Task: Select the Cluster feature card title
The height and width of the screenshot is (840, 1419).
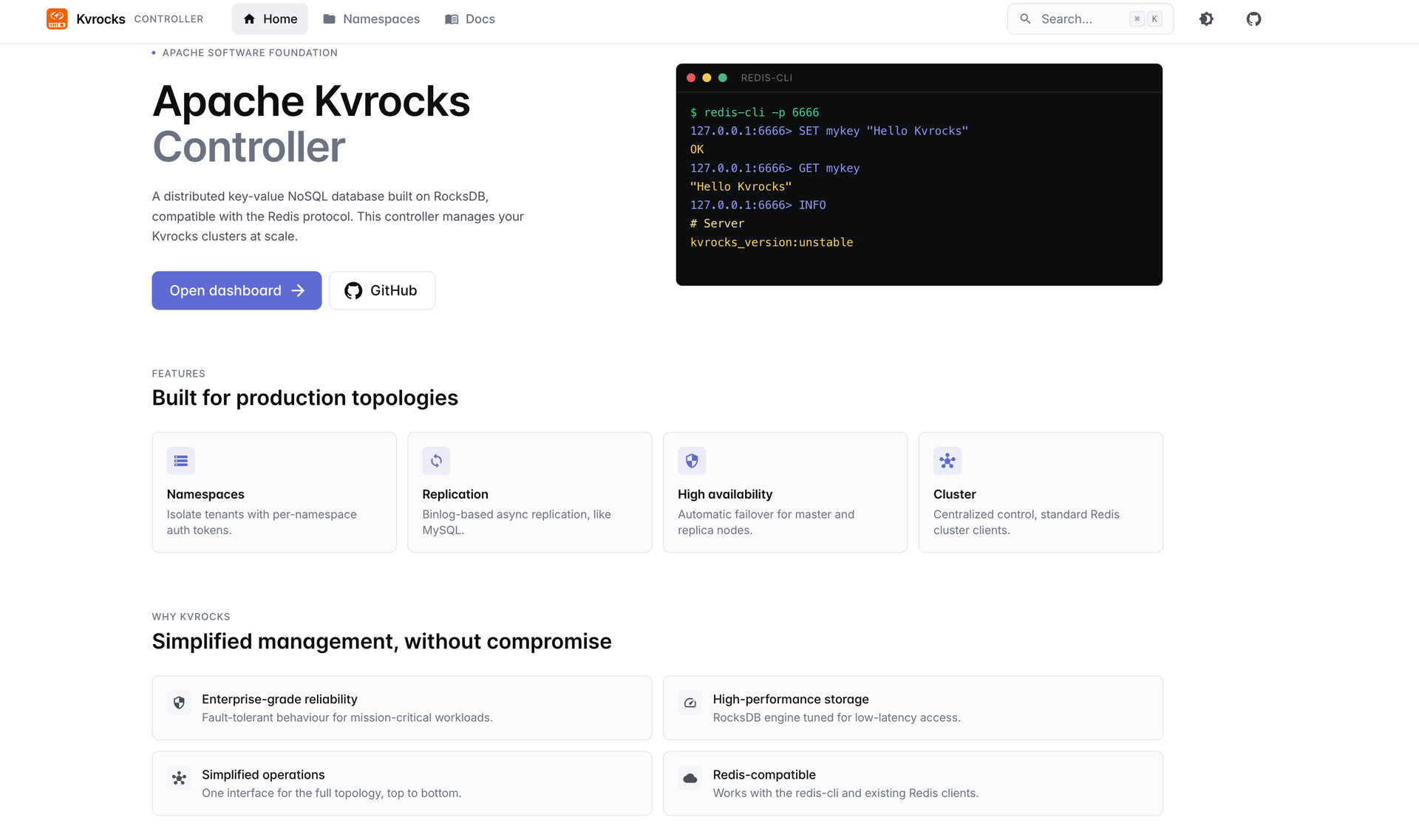Action: pyautogui.click(x=955, y=494)
